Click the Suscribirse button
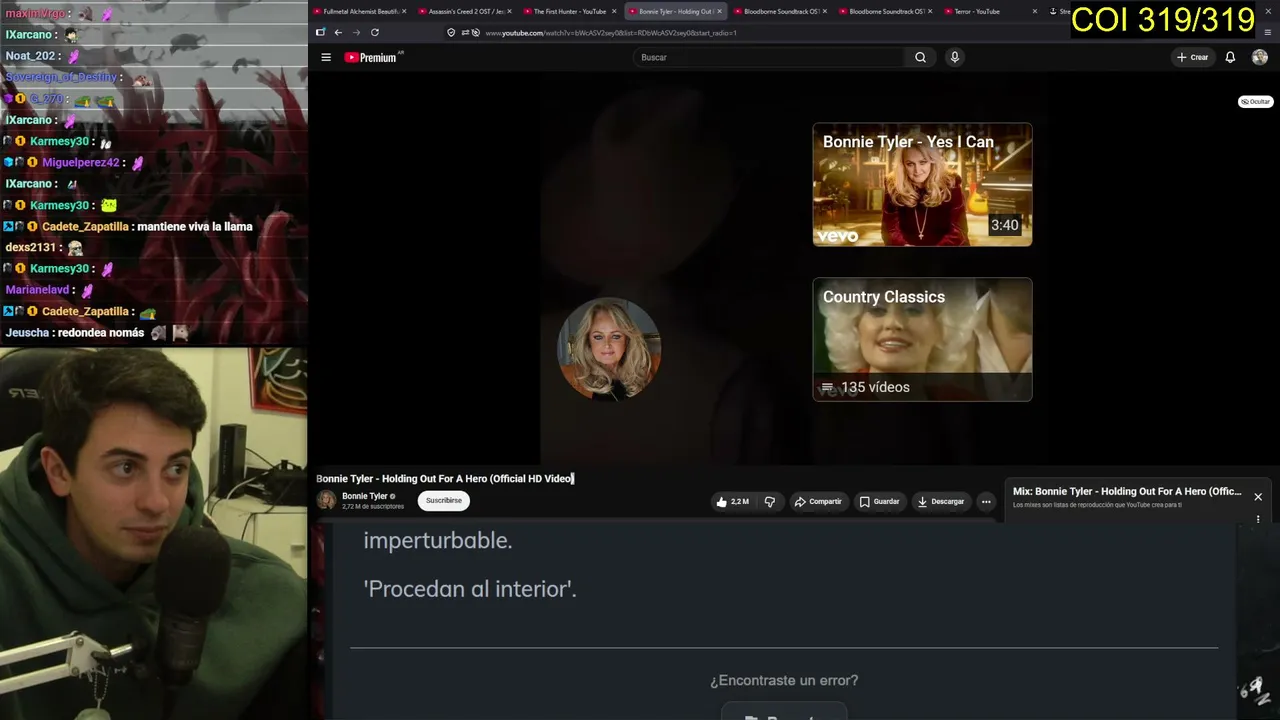The image size is (1280, 720). [x=444, y=501]
